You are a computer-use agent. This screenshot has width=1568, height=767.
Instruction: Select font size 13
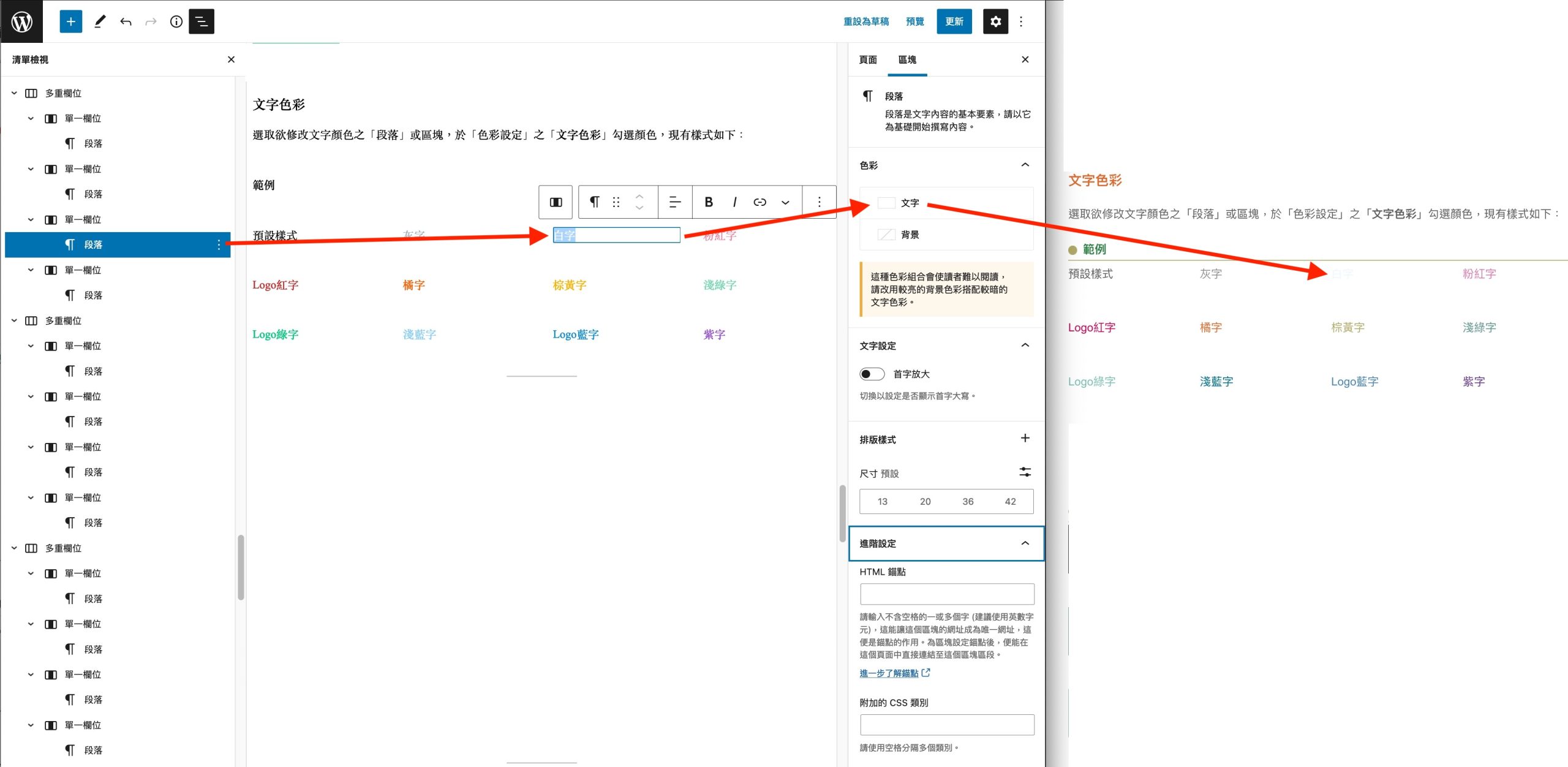pyautogui.click(x=882, y=501)
